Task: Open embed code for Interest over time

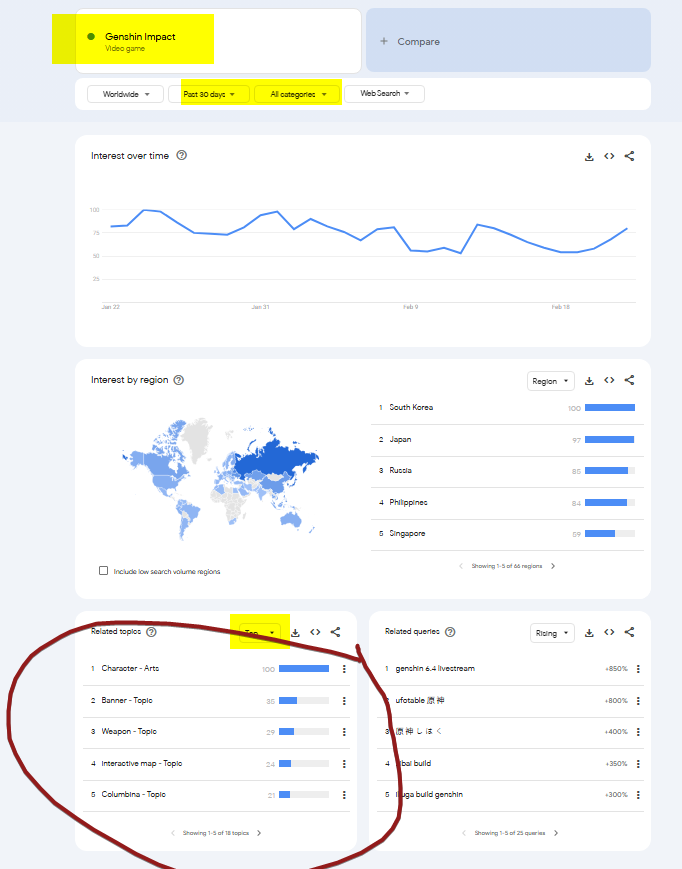Action: click(x=609, y=156)
